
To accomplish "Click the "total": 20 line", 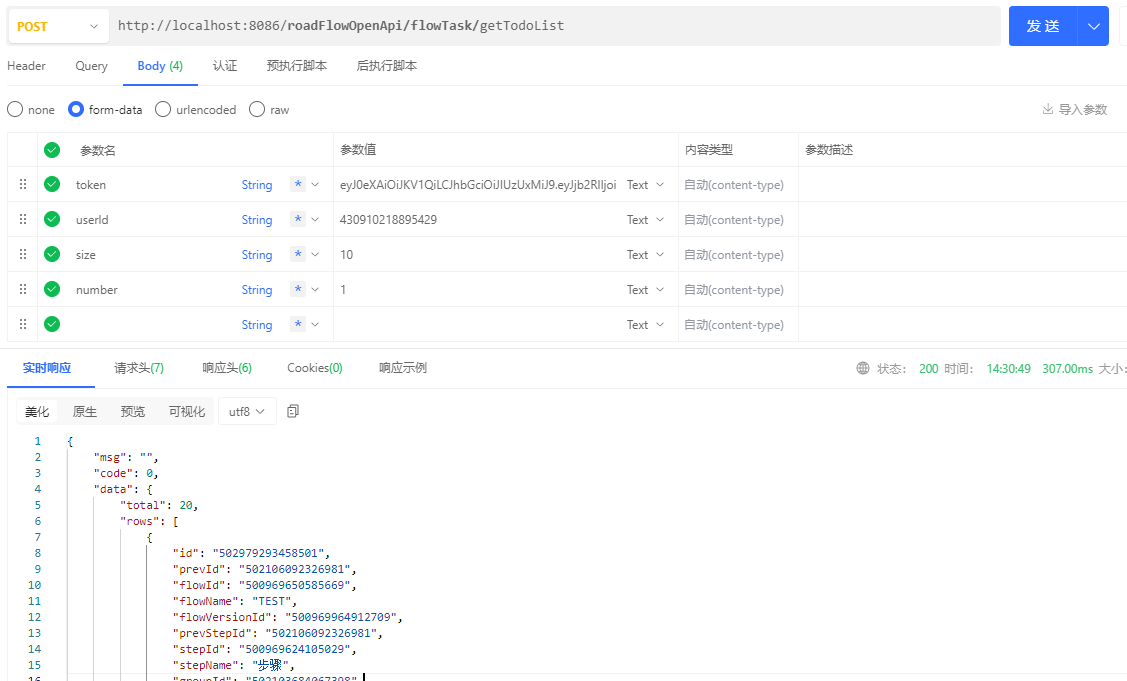I will [x=159, y=506].
